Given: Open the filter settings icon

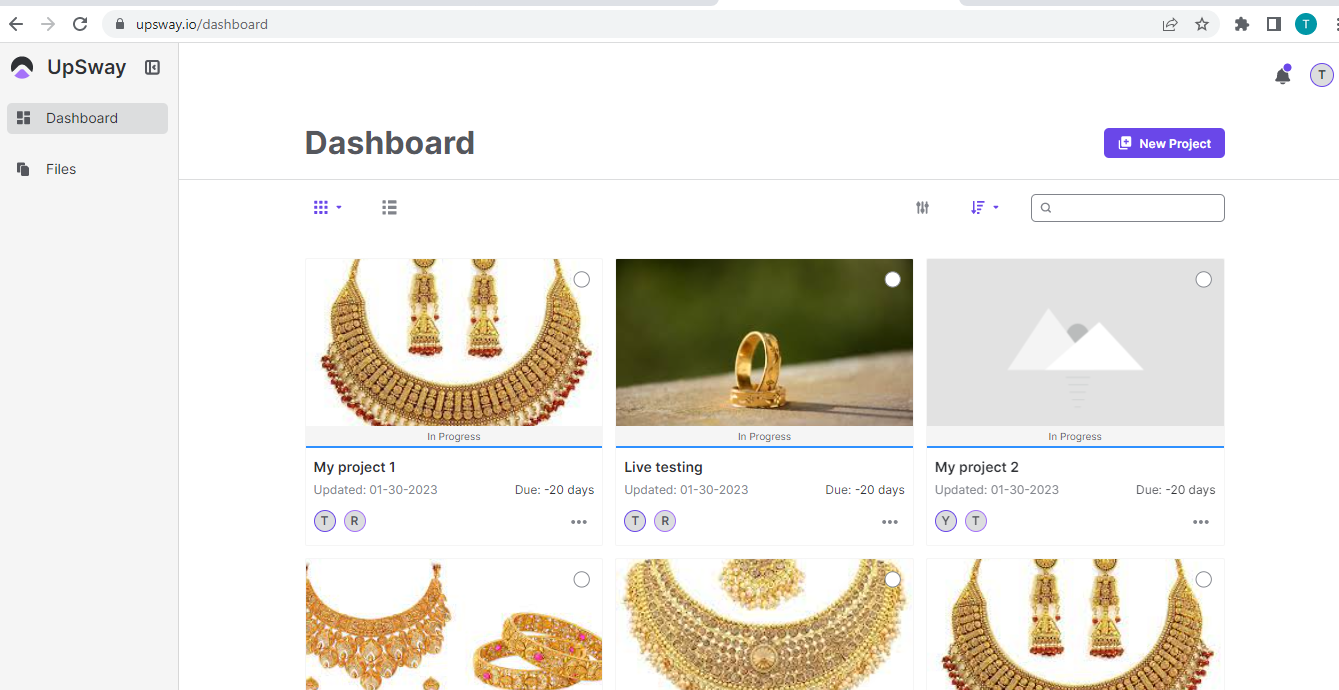Looking at the screenshot, I should click(x=922, y=207).
